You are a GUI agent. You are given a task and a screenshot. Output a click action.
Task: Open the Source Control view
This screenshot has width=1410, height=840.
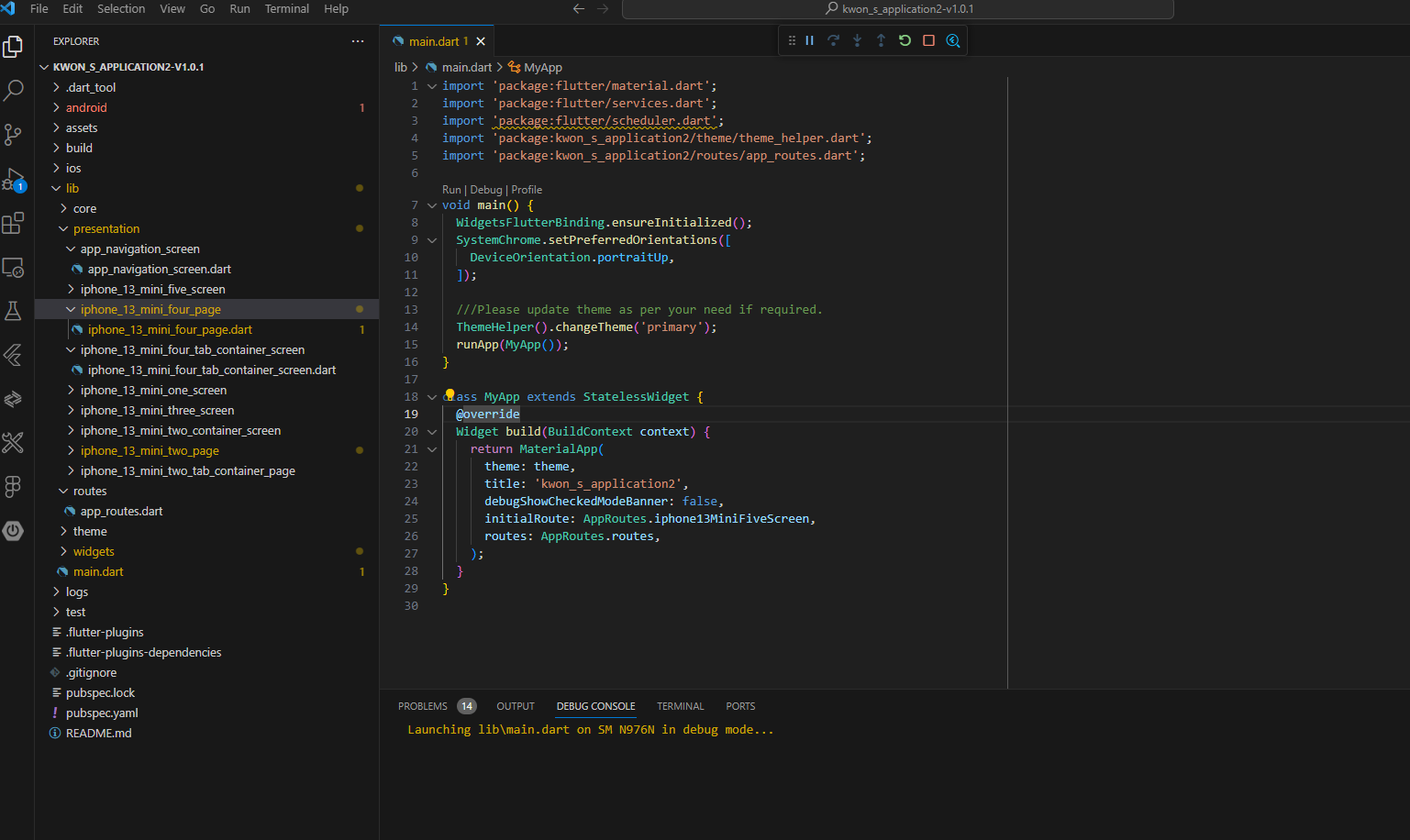click(x=13, y=135)
